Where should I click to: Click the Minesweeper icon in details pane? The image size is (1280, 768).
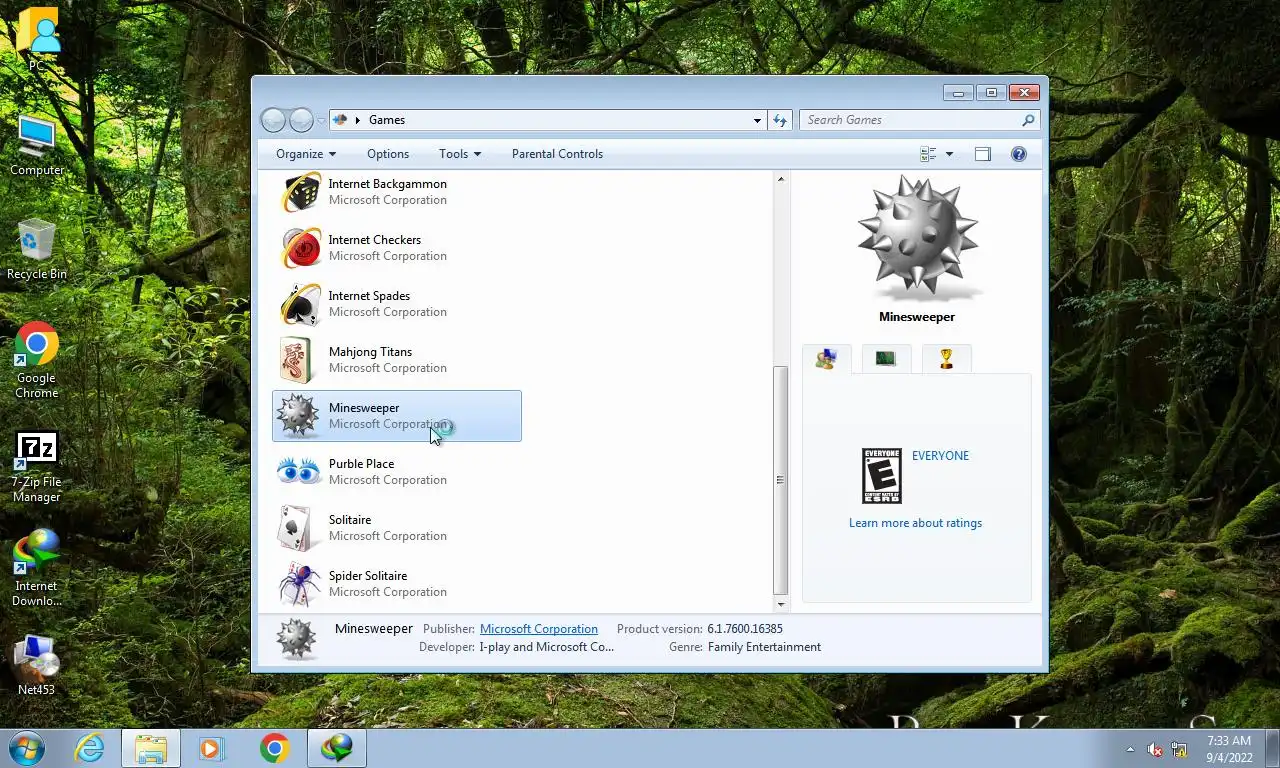click(296, 639)
